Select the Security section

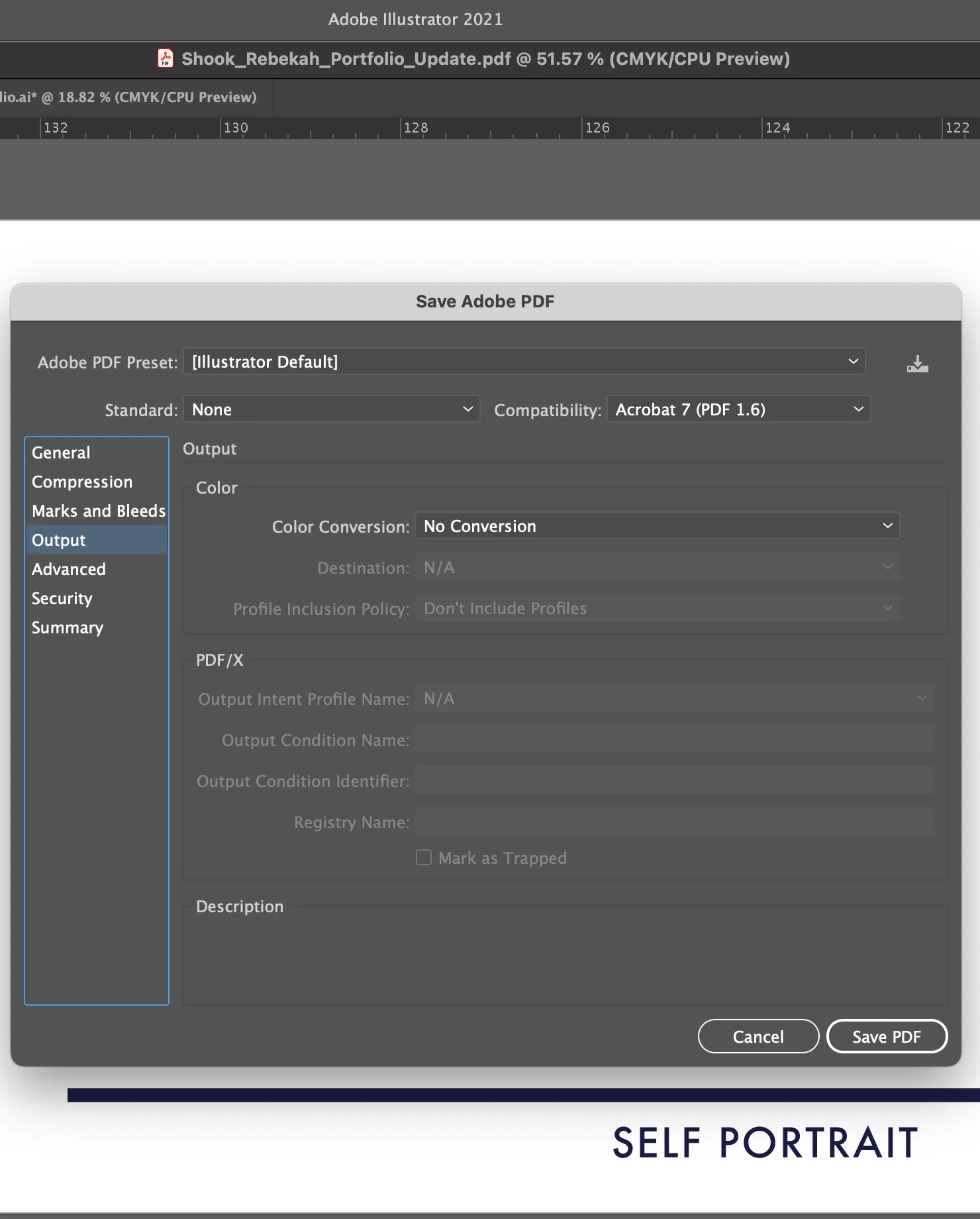97,598
